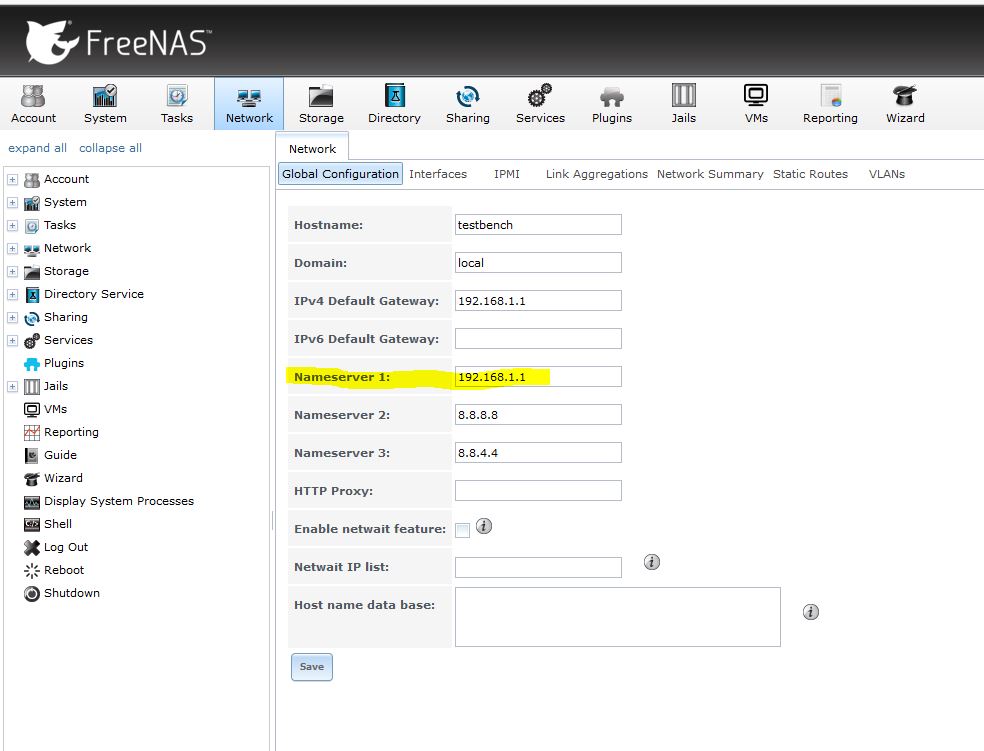Screen dimensions: 984x751
Task: Expand the Storage tree node
Action: click(12, 272)
